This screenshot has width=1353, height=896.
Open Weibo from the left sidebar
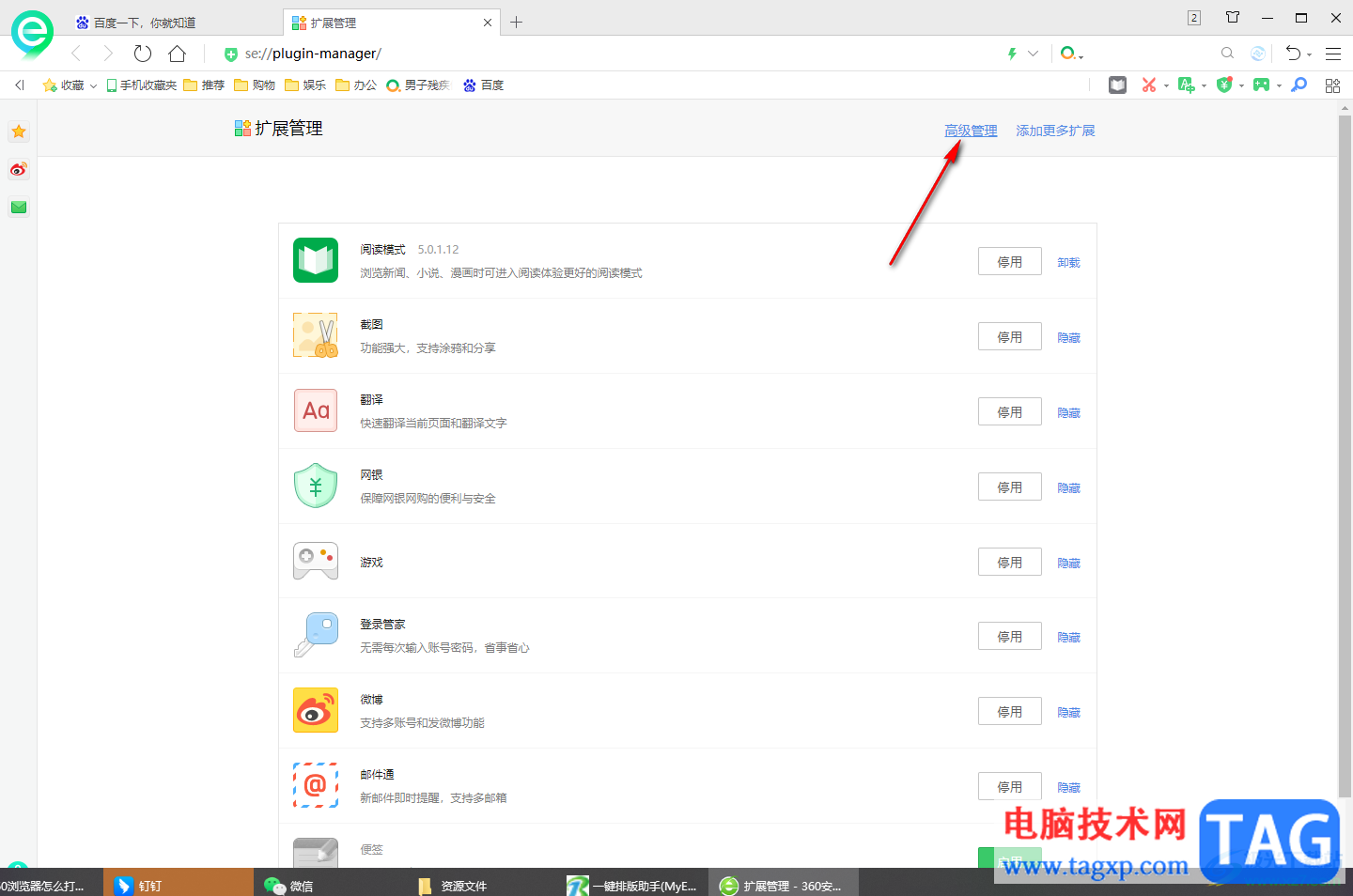tap(19, 170)
